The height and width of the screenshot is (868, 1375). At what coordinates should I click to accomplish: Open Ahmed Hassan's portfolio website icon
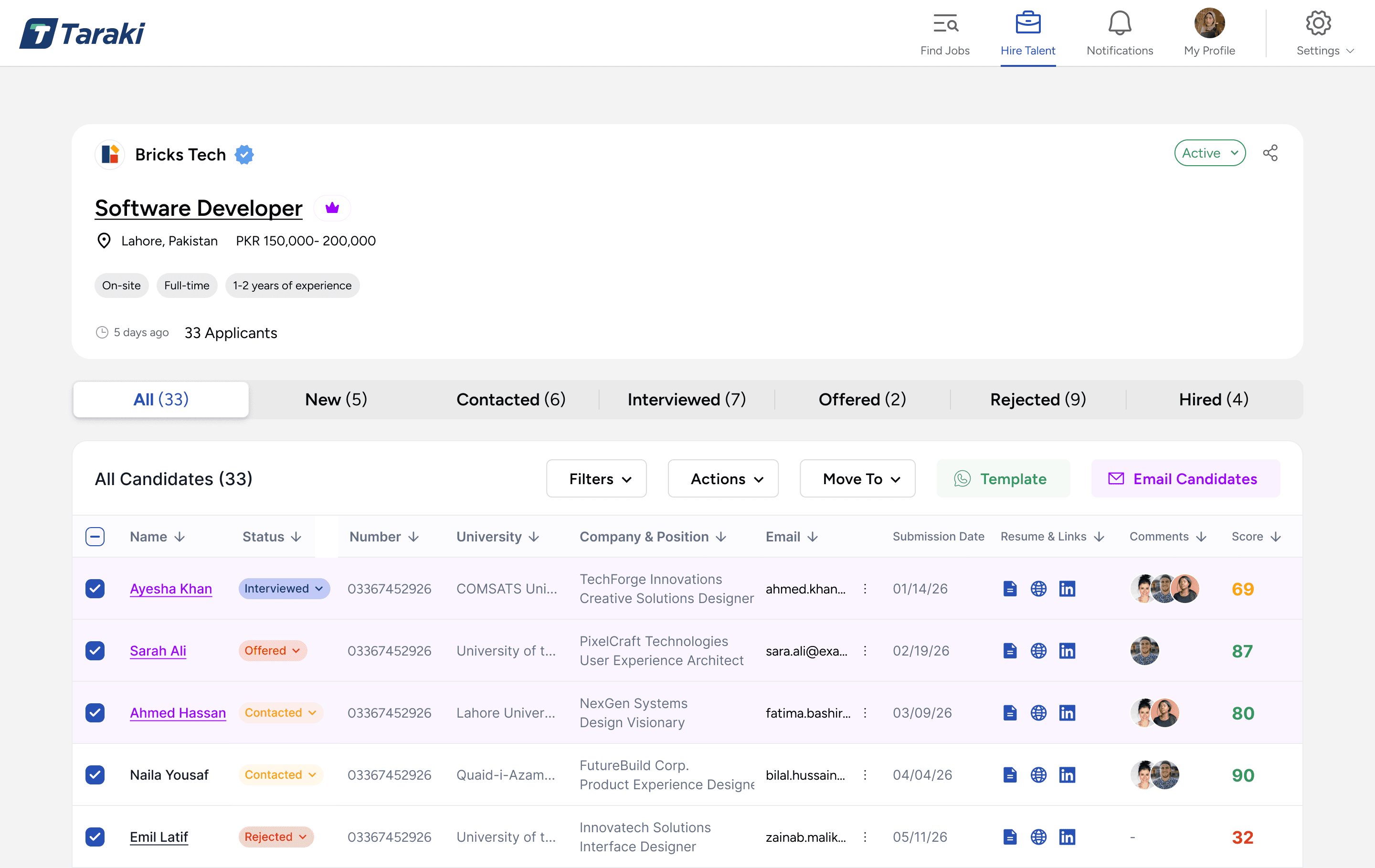coord(1039,712)
